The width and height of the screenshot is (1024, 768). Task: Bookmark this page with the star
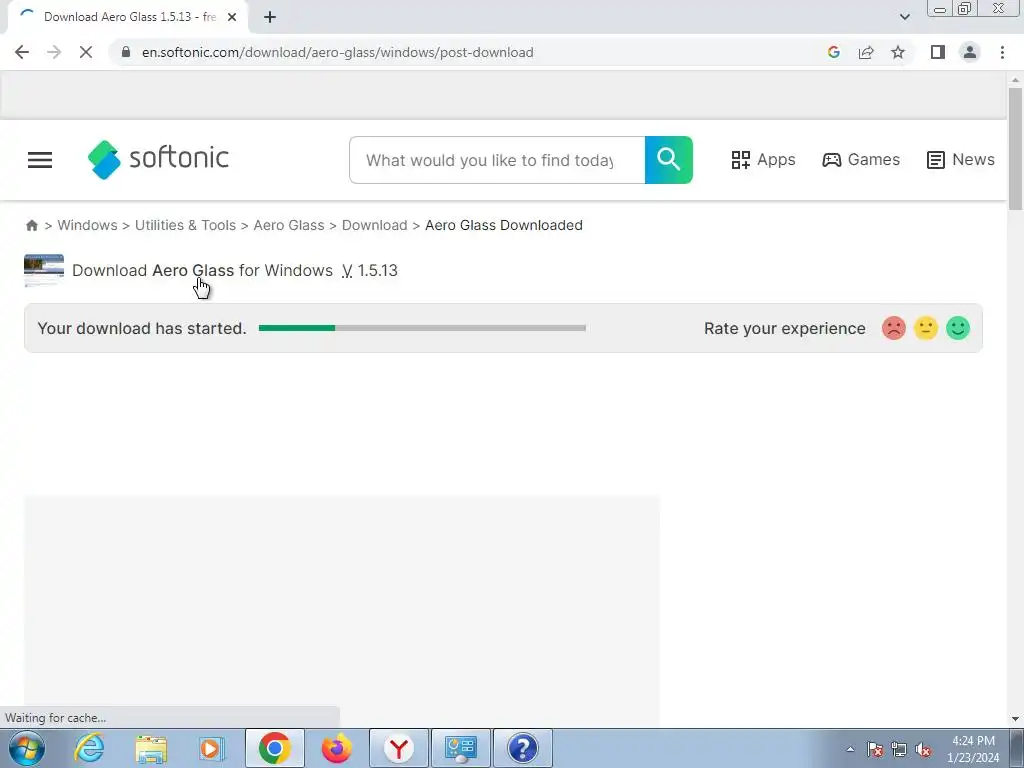tap(898, 52)
